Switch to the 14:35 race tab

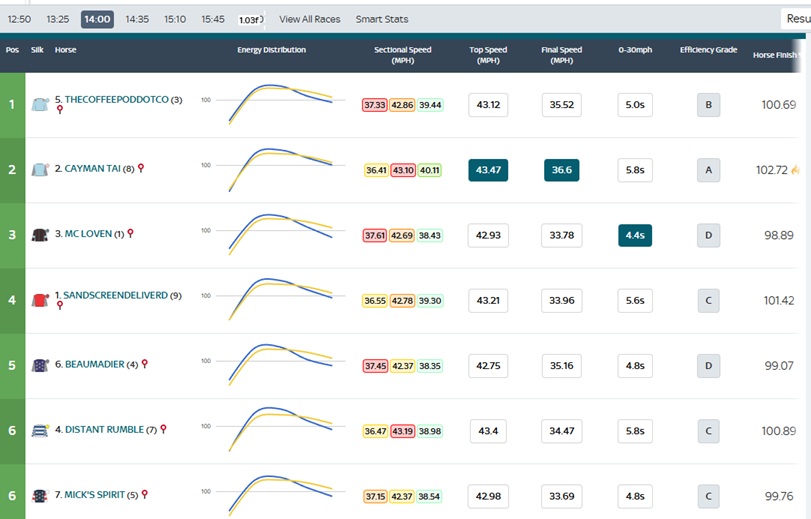(137, 19)
